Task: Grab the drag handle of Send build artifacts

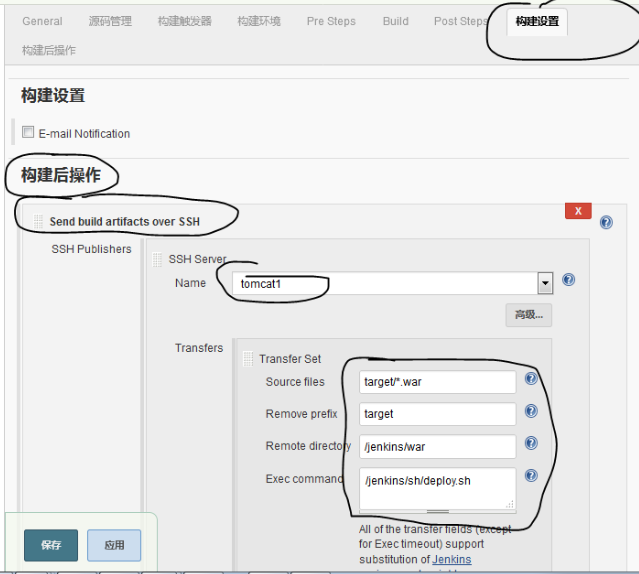Action: (x=38, y=222)
